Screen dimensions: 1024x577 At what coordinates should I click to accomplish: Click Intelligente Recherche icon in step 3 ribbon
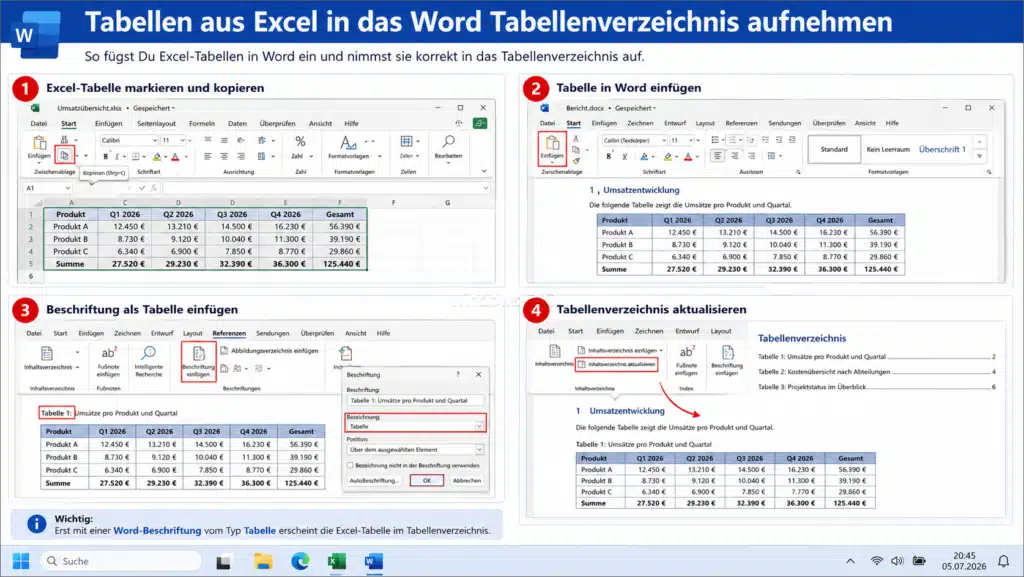coord(149,353)
